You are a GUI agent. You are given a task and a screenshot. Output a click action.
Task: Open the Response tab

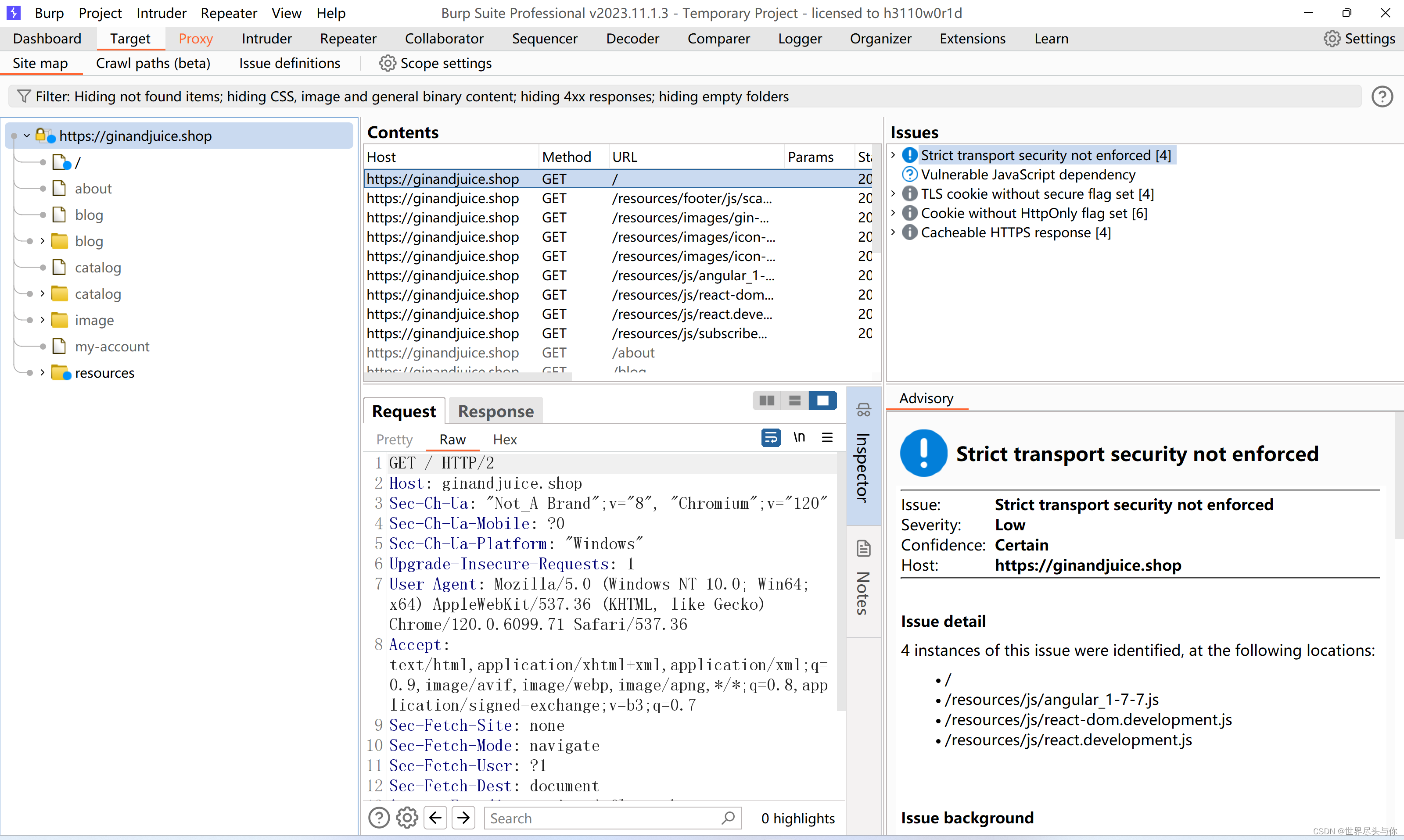(x=496, y=411)
